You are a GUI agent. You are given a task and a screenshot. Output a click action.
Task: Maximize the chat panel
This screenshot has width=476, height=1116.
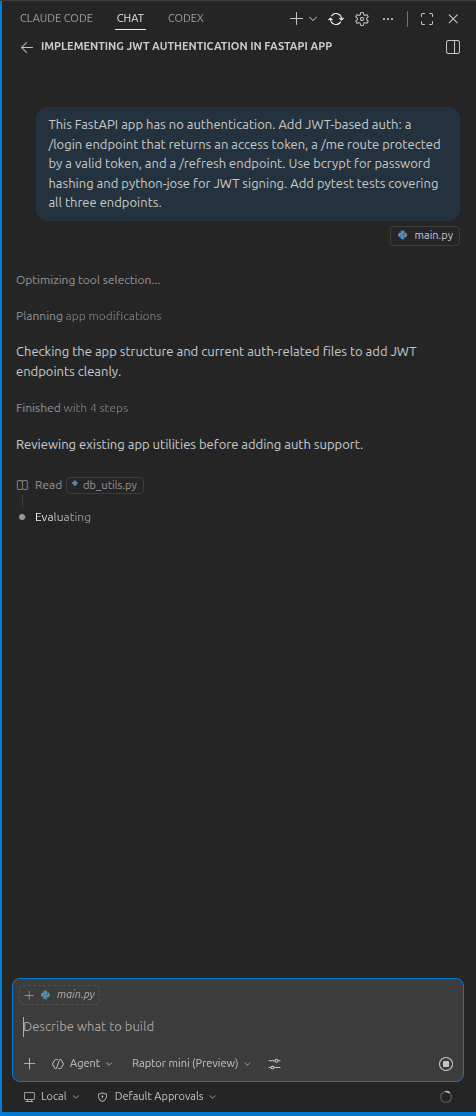pyautogui.click(x=427, y=19)
